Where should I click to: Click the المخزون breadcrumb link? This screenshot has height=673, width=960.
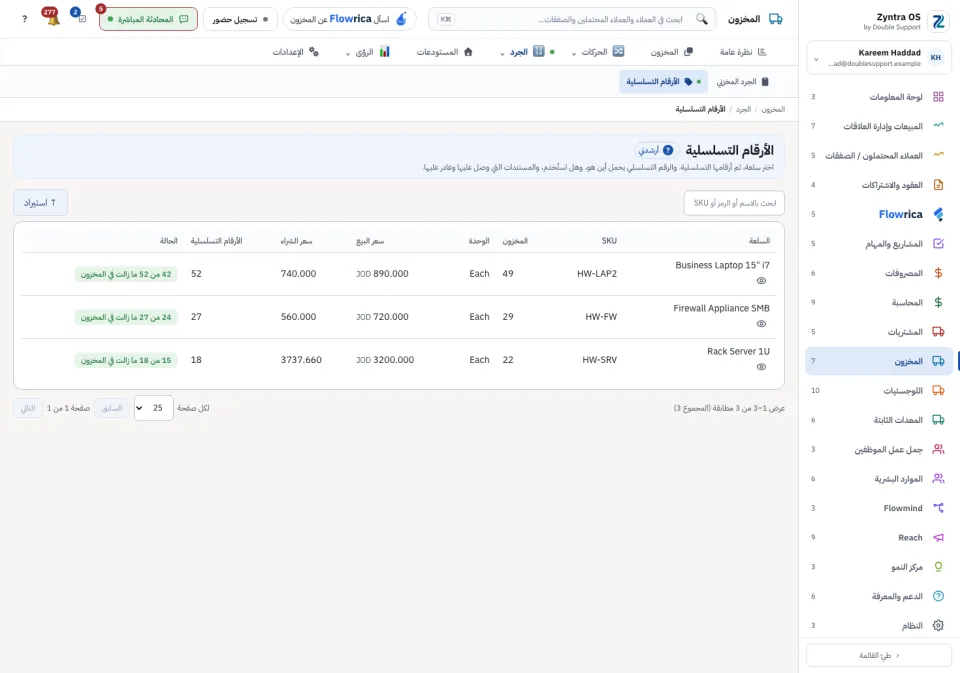[773, 109]
